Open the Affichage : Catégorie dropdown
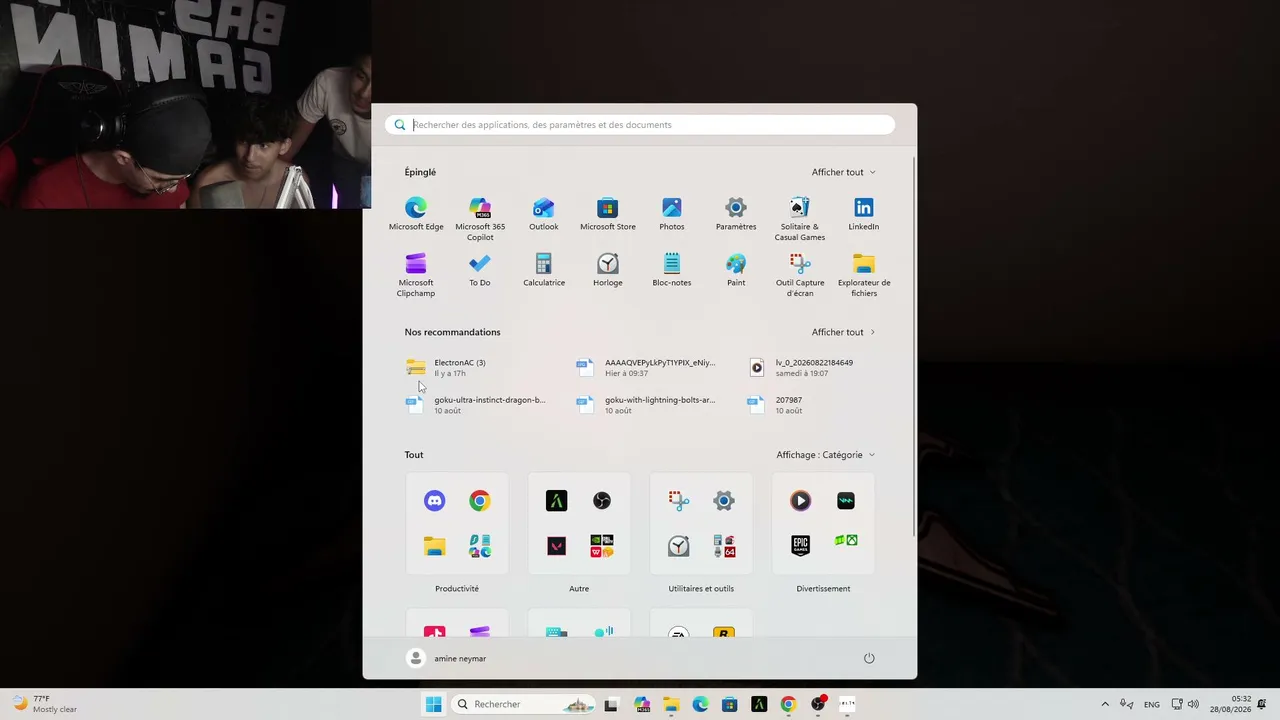 point(826,455)
